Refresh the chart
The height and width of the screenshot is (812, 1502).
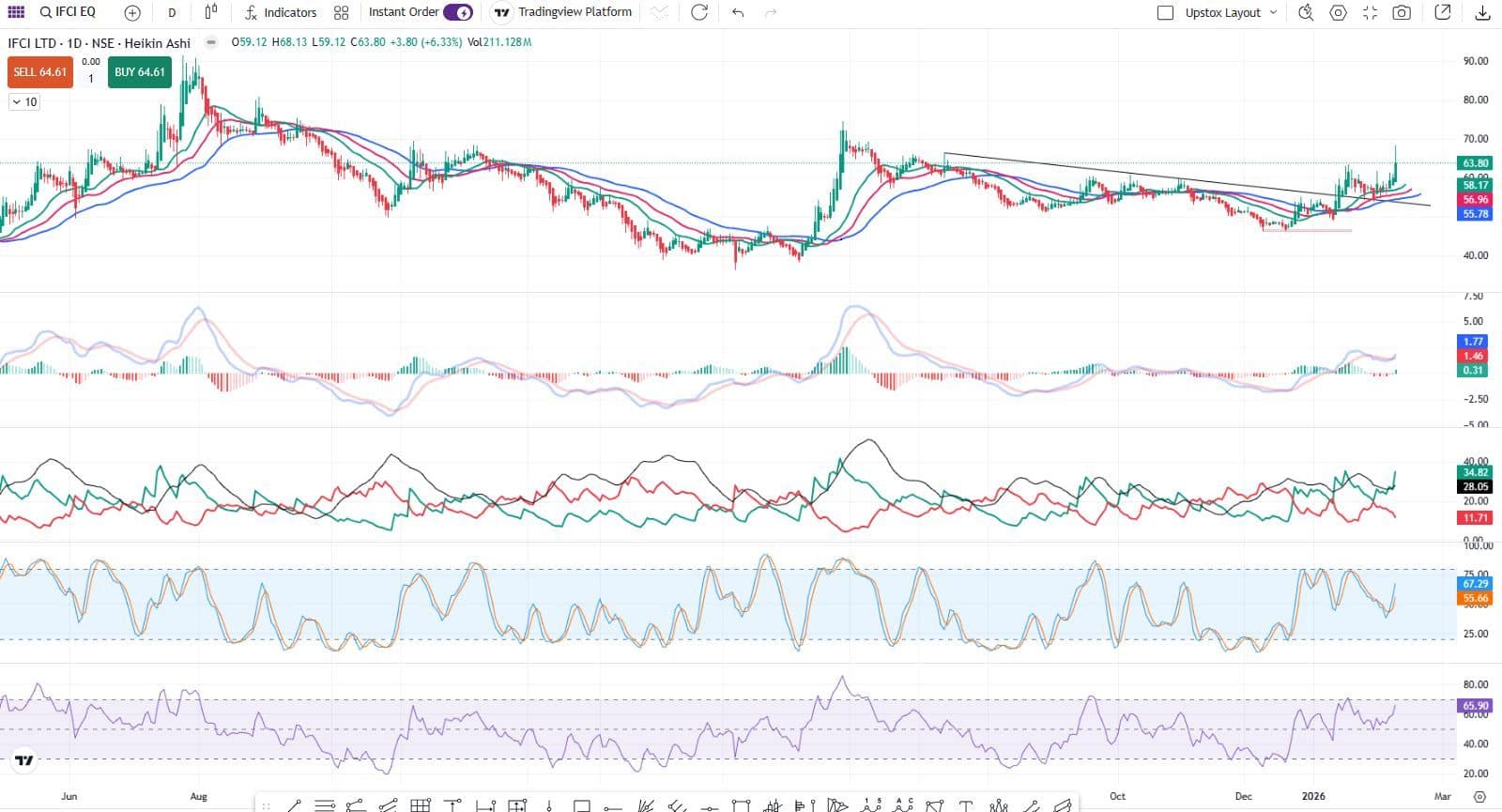tap(699, 12)
